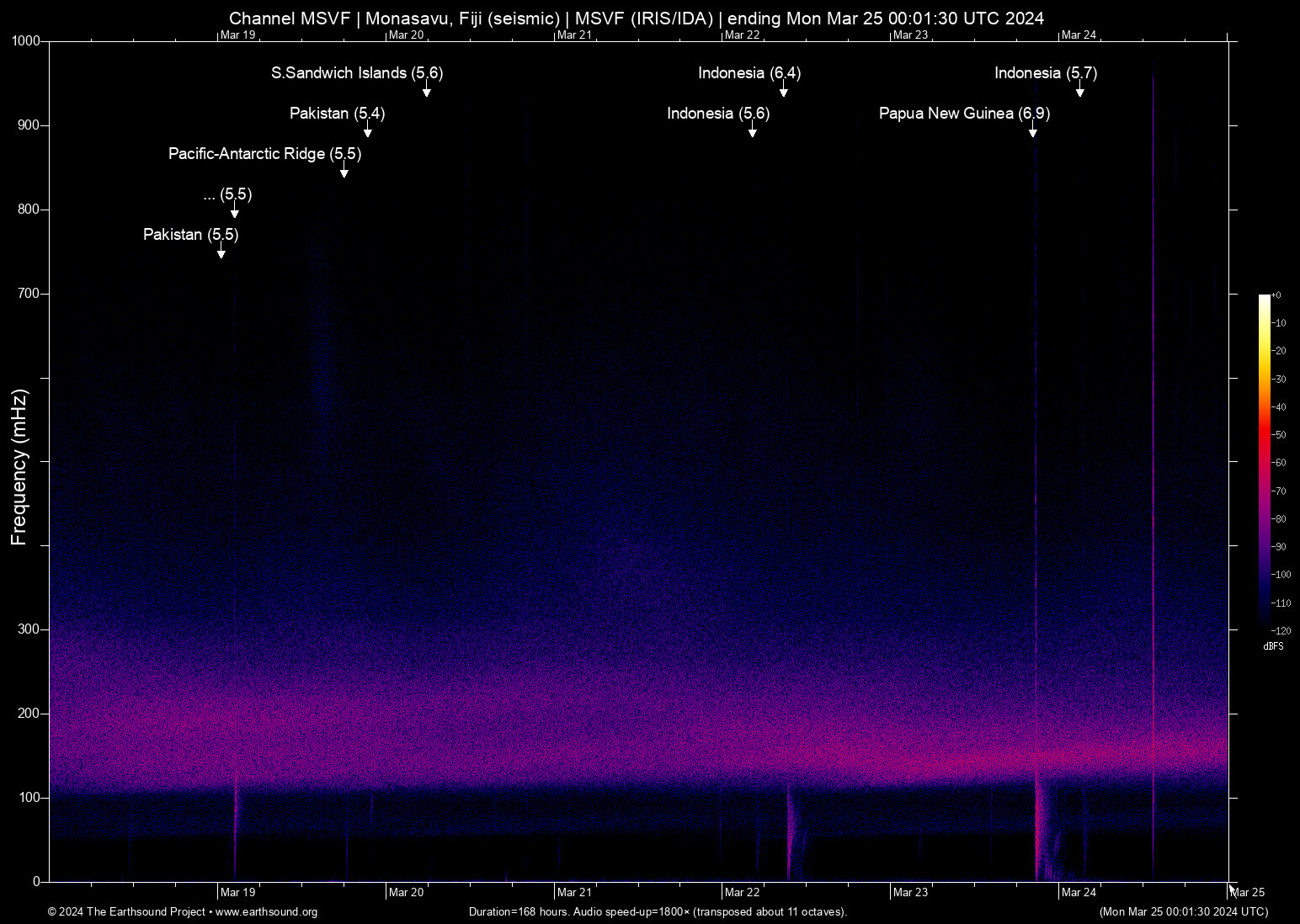The height and width of the screenshot is (924, 1300).
Task: Select the 800 frequency tick label
Action: 29,210
